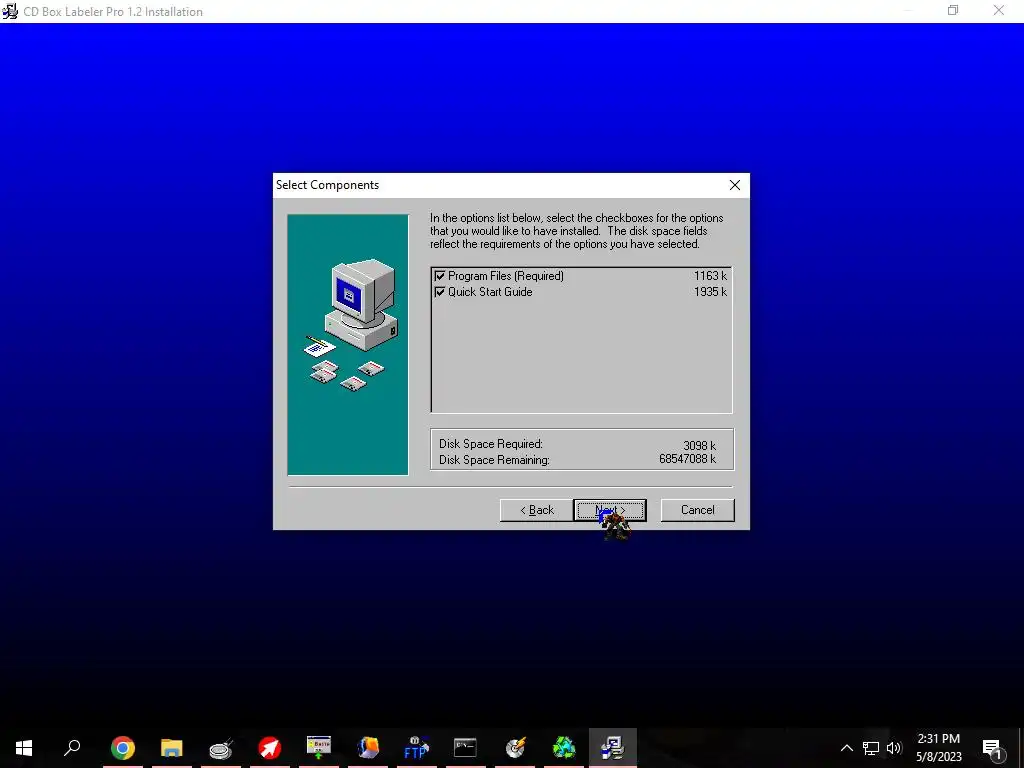1024x768 pixels.
Task: Open the command prompt in taskbar
Action: [x=465, y=748]
